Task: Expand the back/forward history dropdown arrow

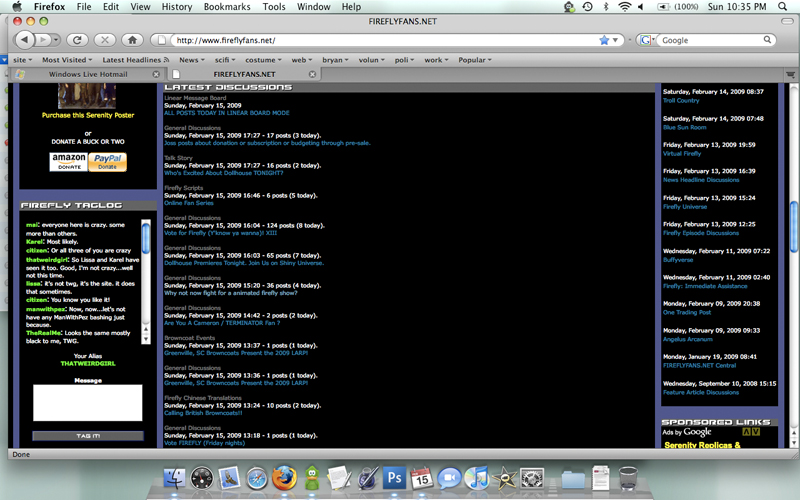Action: pos(56,40)
